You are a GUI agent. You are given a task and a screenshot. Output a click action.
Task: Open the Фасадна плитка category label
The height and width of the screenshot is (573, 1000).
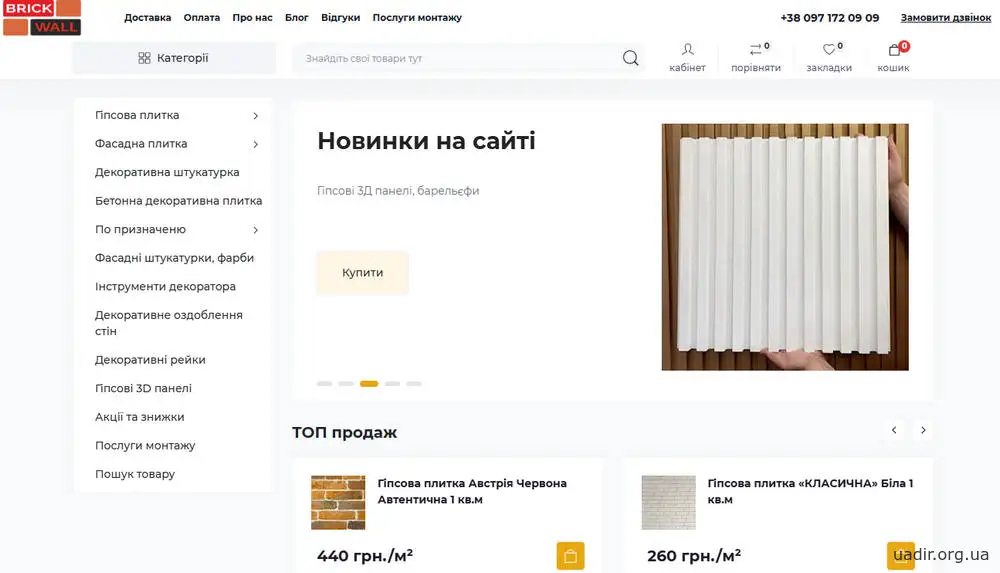pyautogui.click(x=141, y=144)
